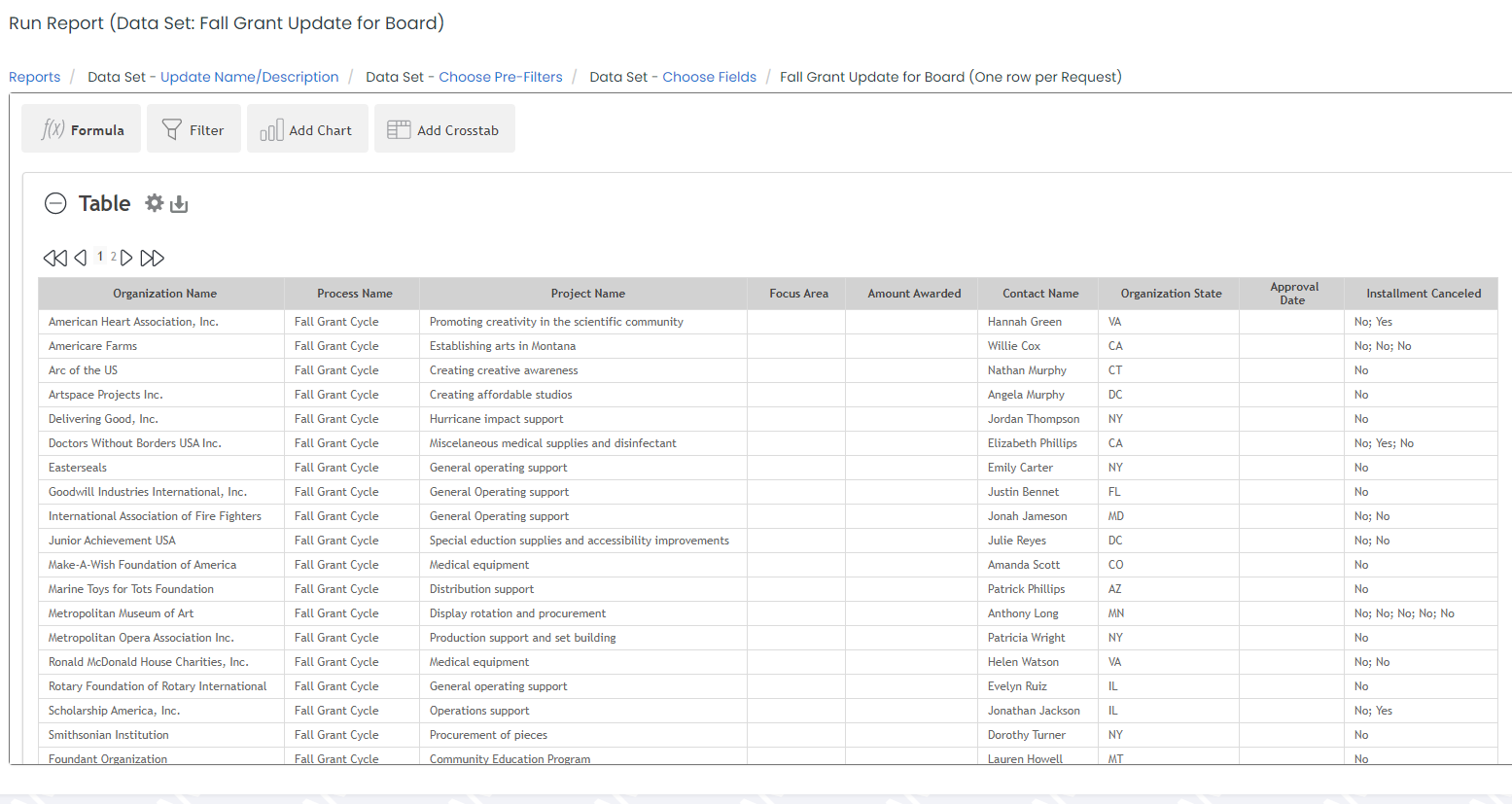Viewport: 1512px width, 804px height.
Task: Click project 'Creating creative awareness'
Action: [504, 370]
